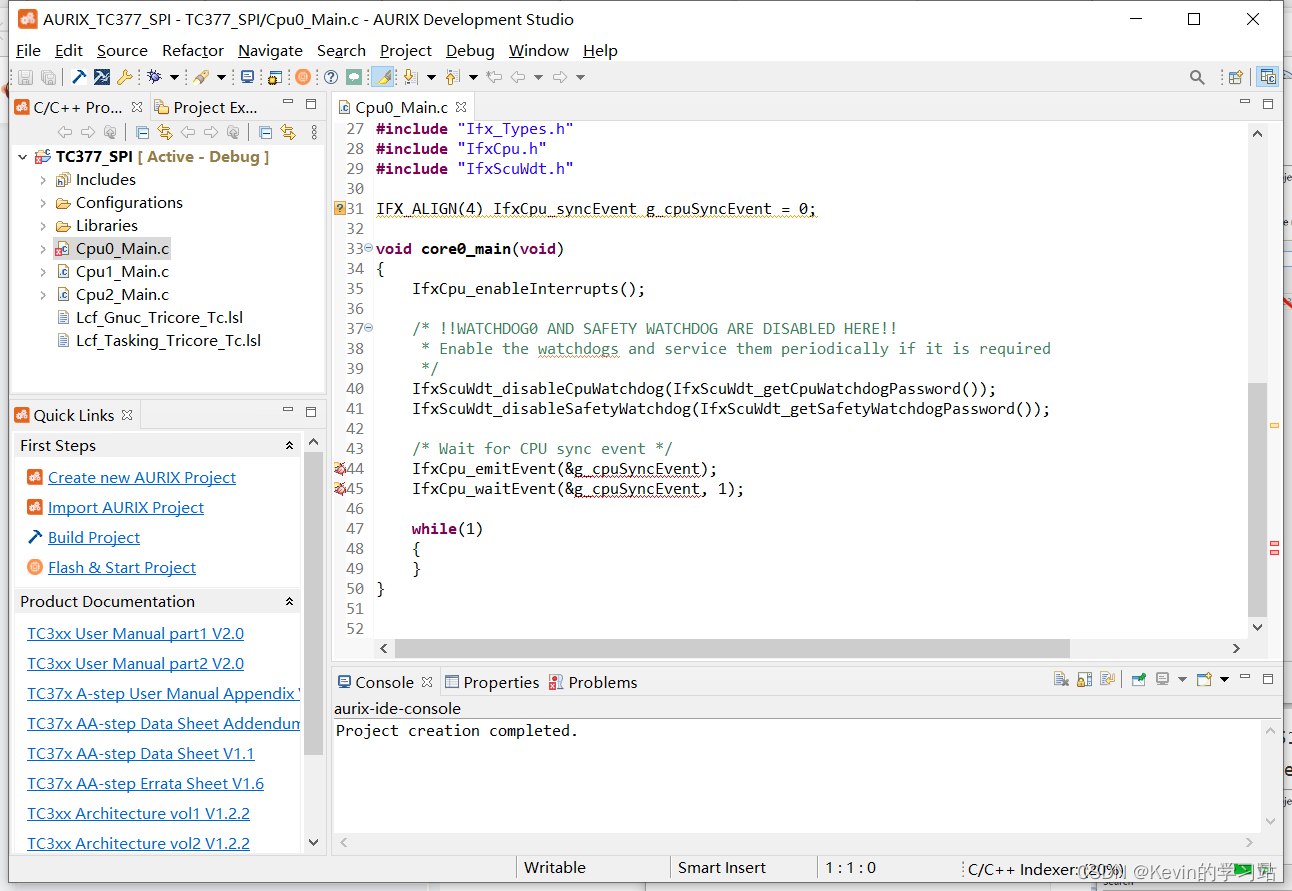Click the Search magnifier icon at right
Screen dimensions: 1292x891
click(1197, 77)
